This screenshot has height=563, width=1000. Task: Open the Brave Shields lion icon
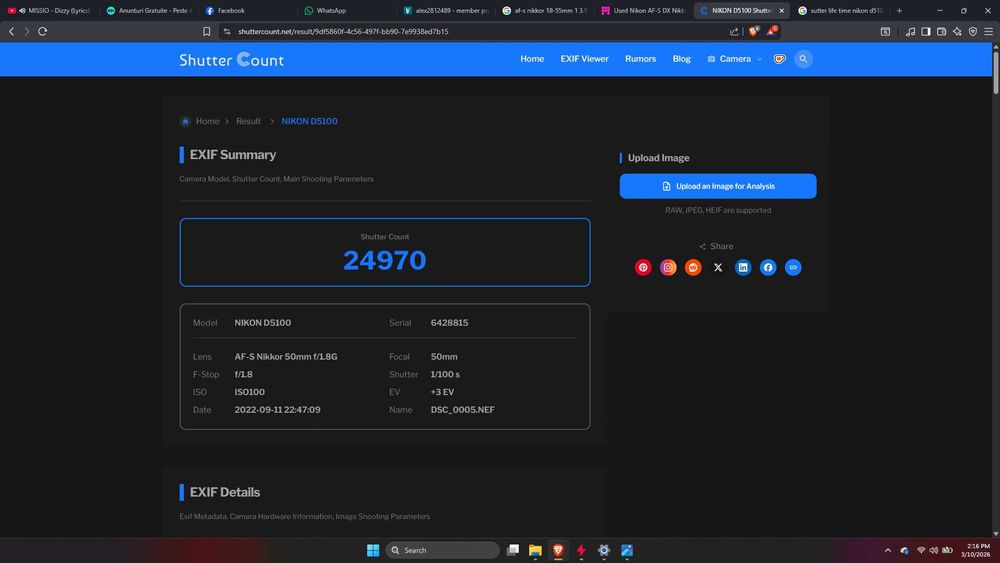point(754,31)
